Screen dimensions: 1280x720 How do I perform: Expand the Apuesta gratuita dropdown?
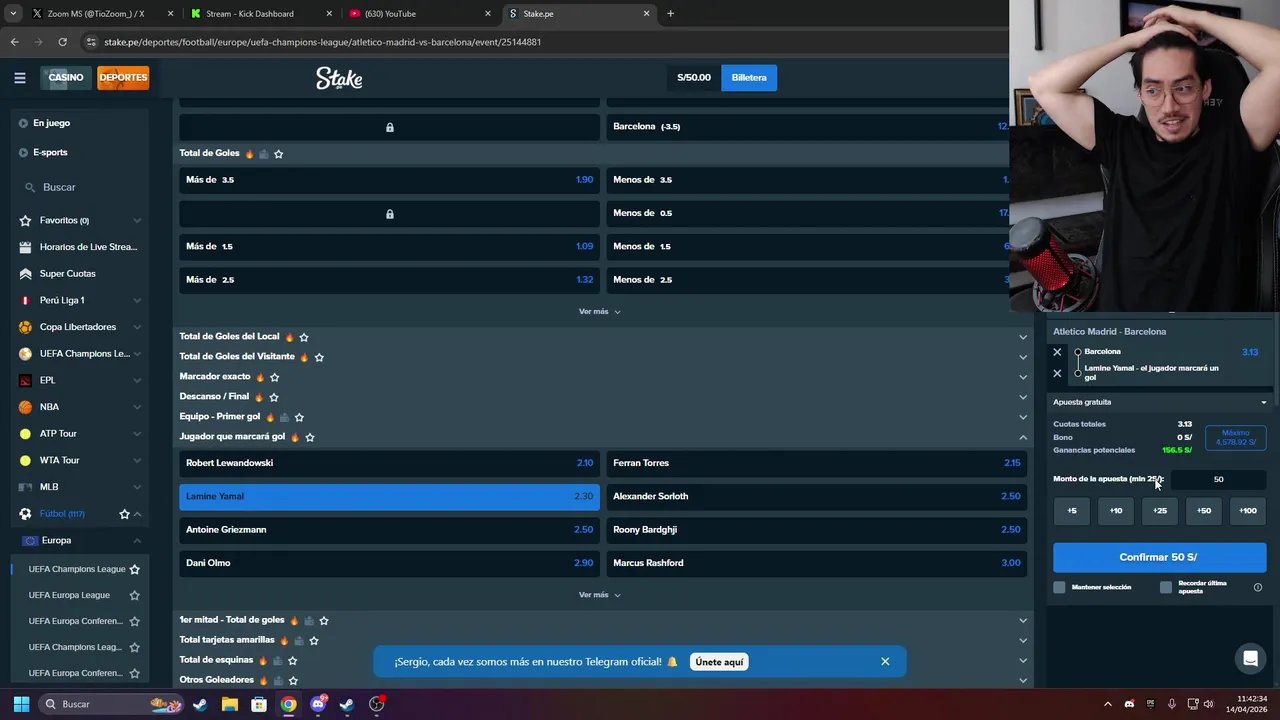1160,402
